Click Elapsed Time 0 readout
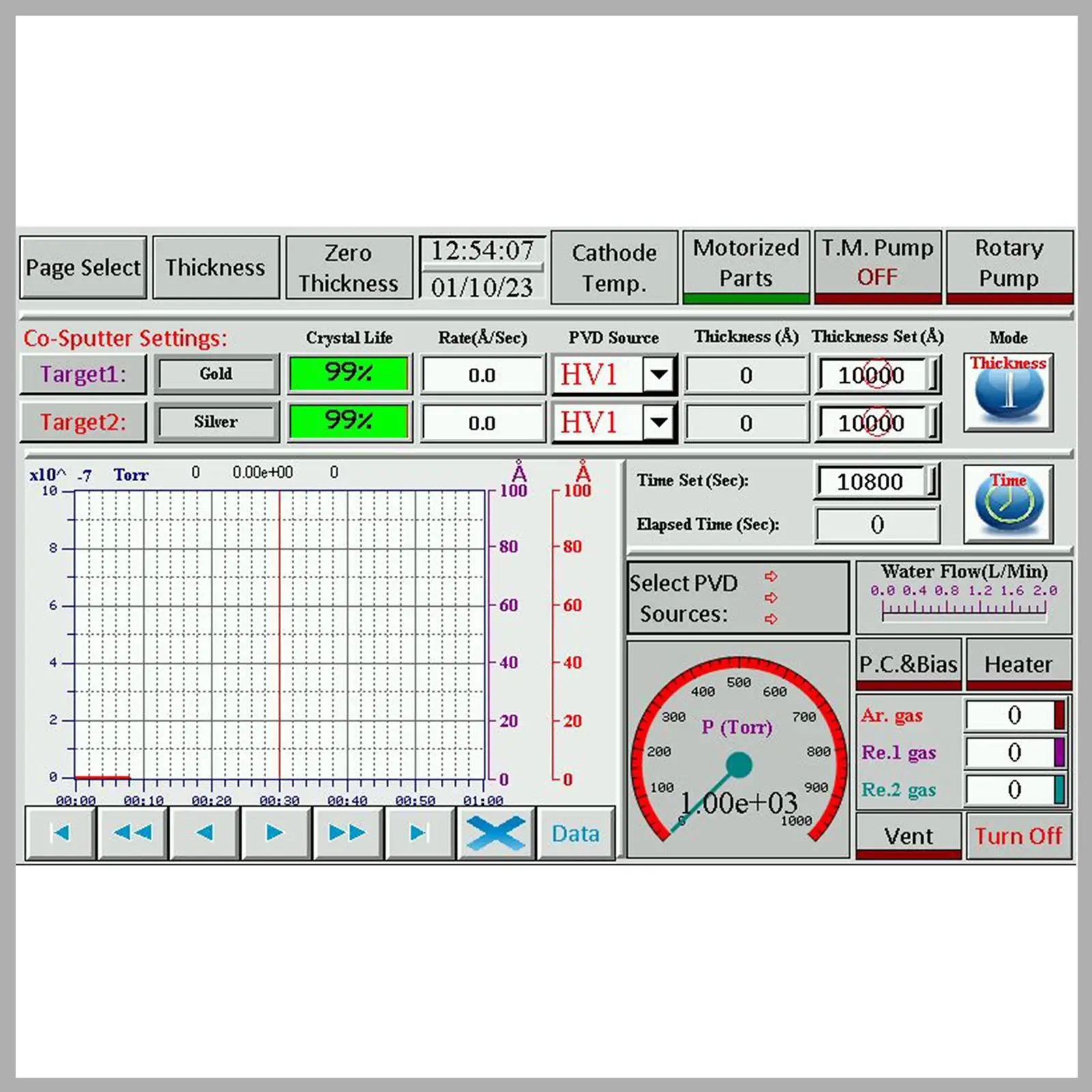 [x=877, y=524]
